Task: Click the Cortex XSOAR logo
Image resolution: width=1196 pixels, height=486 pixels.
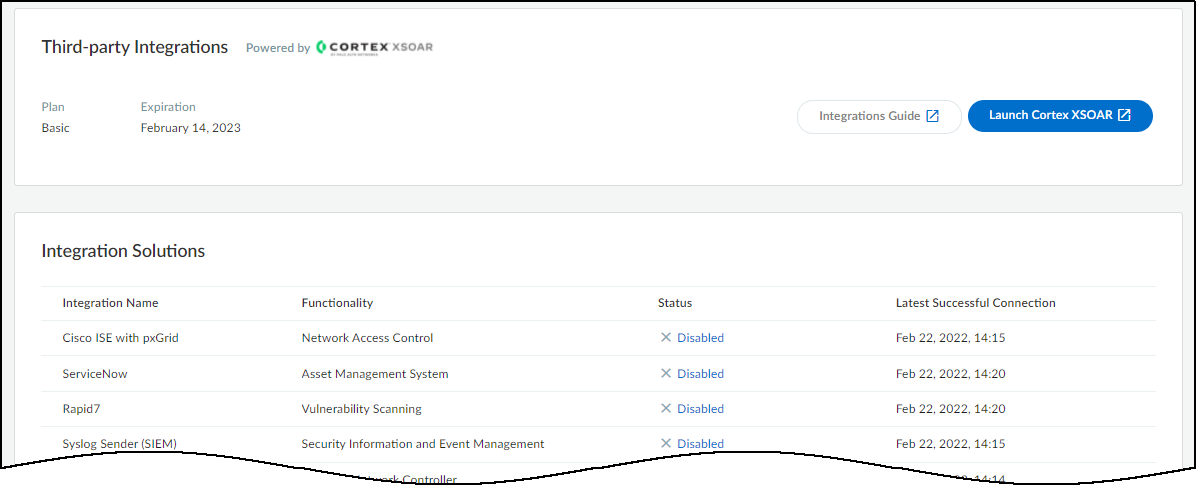Action: pyautogui.click(x=374, y=47)
